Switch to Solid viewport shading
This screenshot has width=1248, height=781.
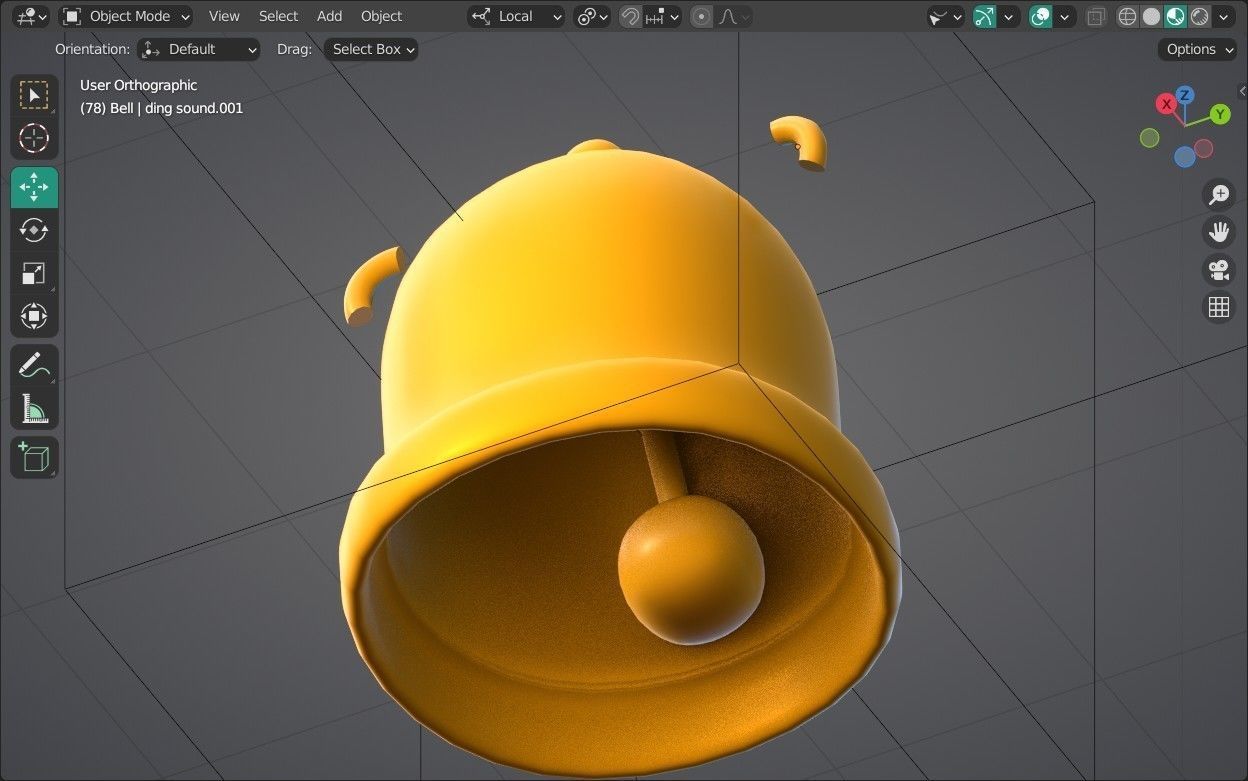[1151, 16]
